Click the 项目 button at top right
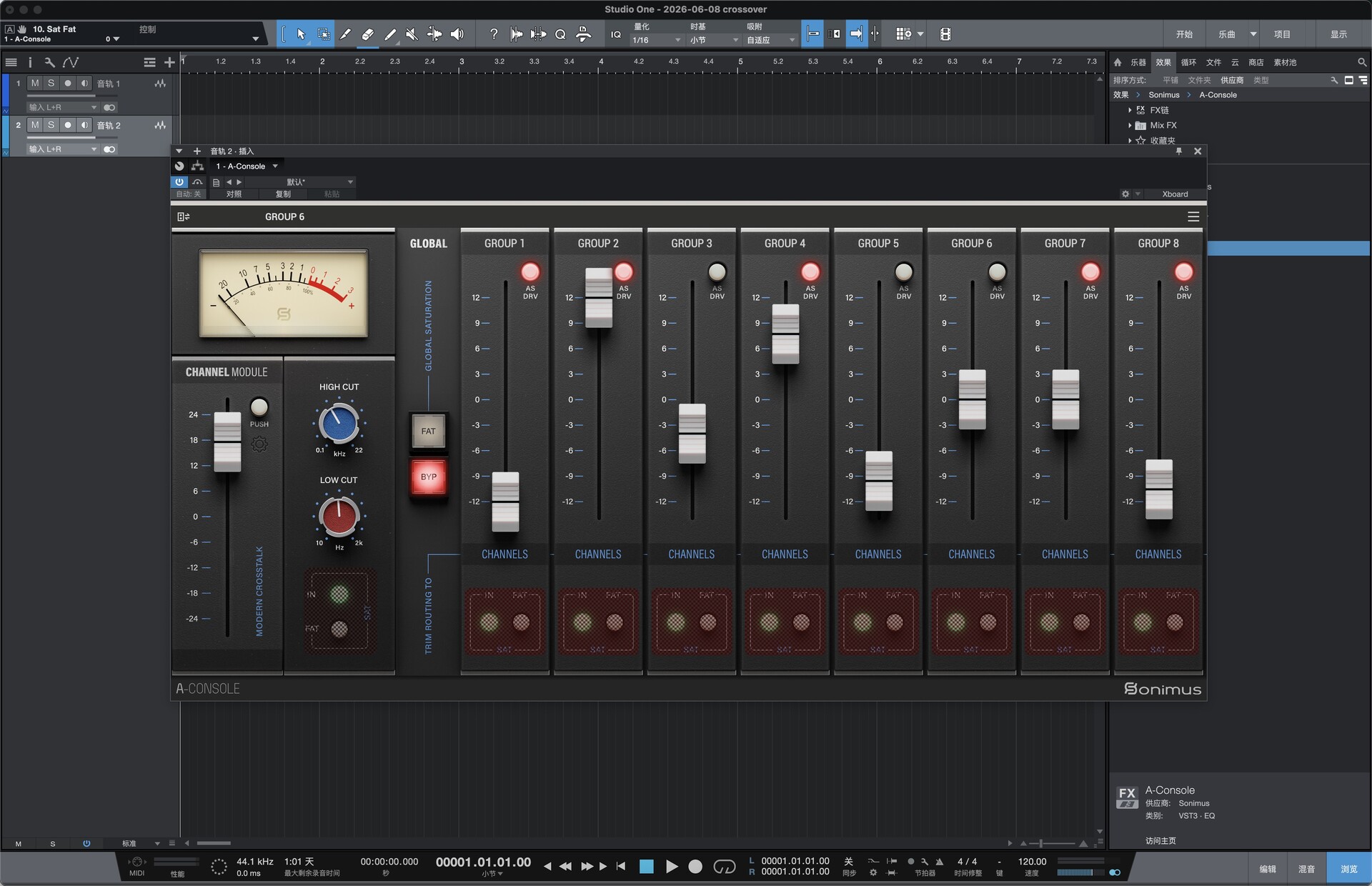This screenshot has height=886, width=1372. pyautogui.click(x=1282, y=34)
